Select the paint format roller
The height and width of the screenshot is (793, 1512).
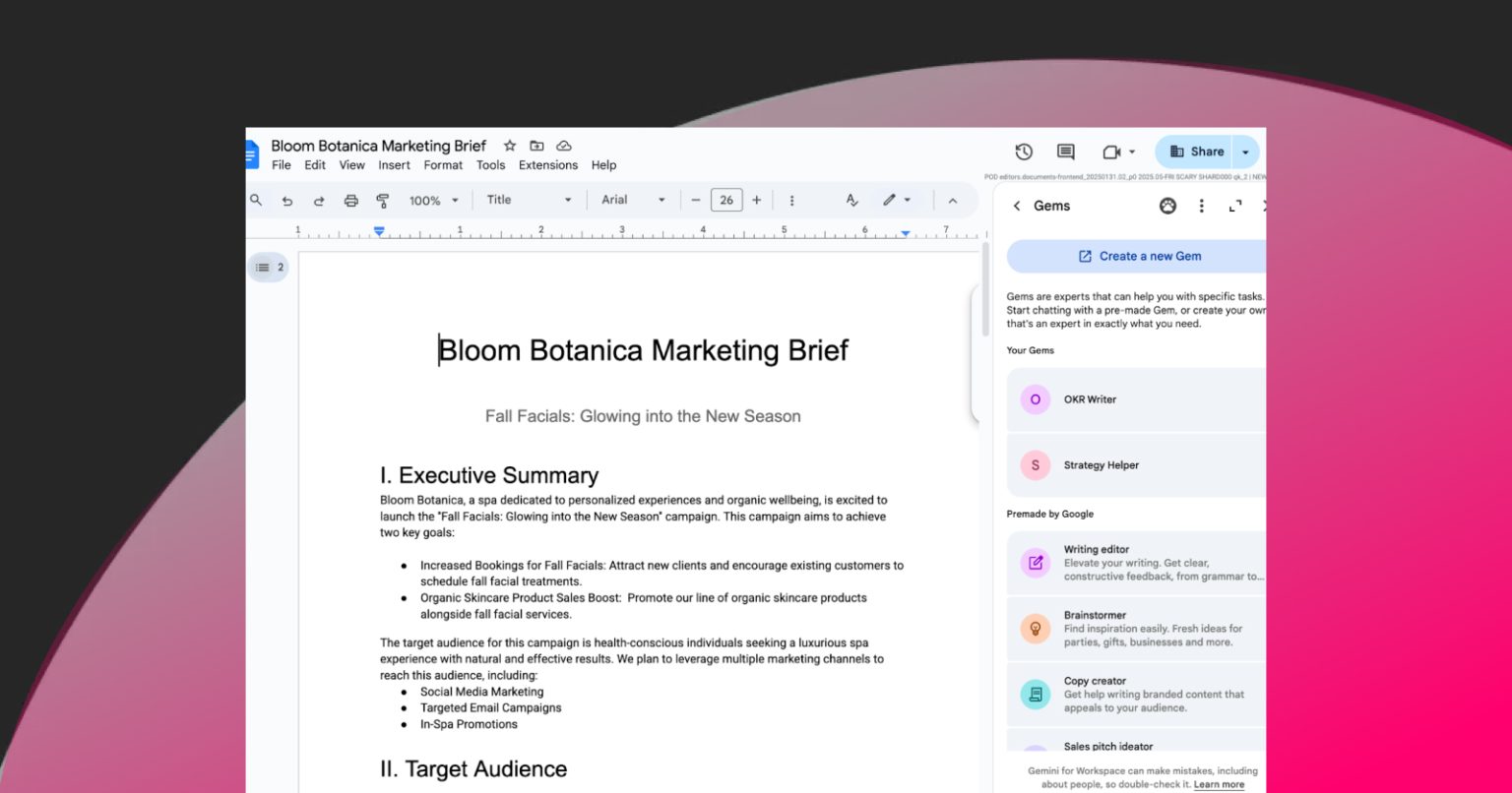[383, 200]
